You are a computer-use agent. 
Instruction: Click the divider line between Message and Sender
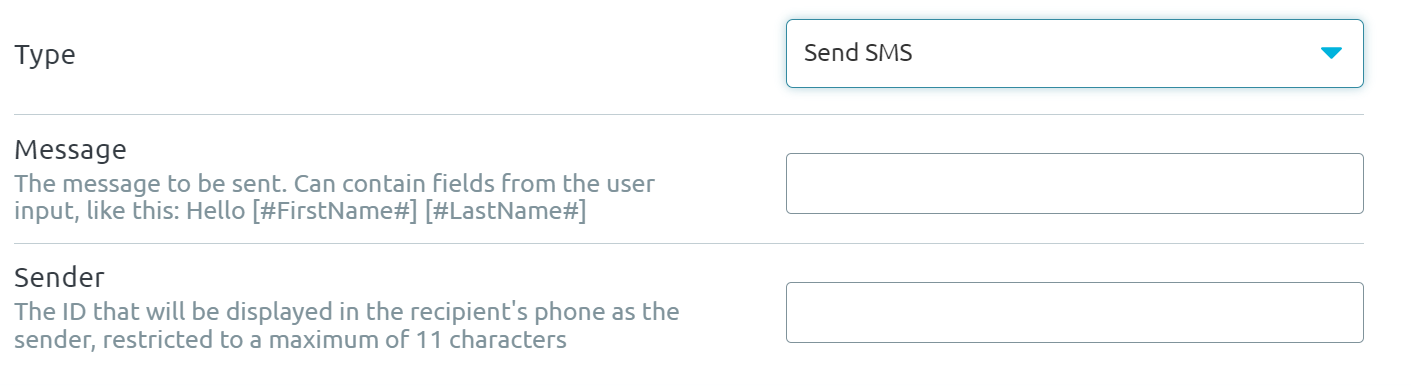[x=689, y=243]
